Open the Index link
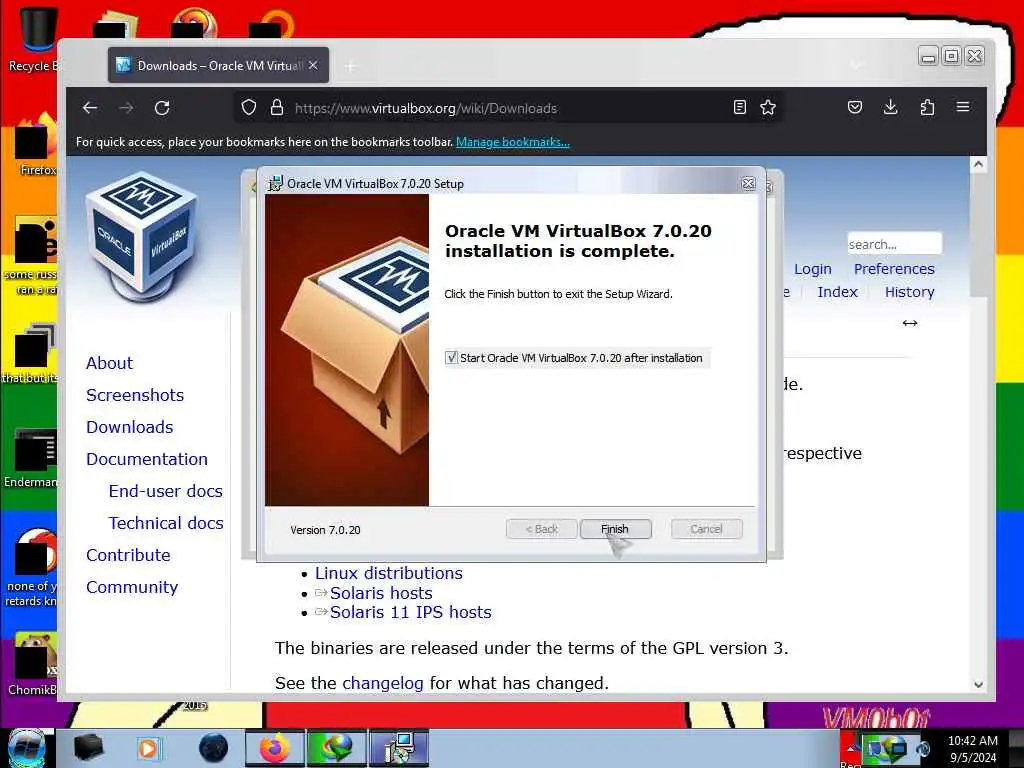Image resolution: width=1024 pixels, height=768 pixels. point(837,292)
